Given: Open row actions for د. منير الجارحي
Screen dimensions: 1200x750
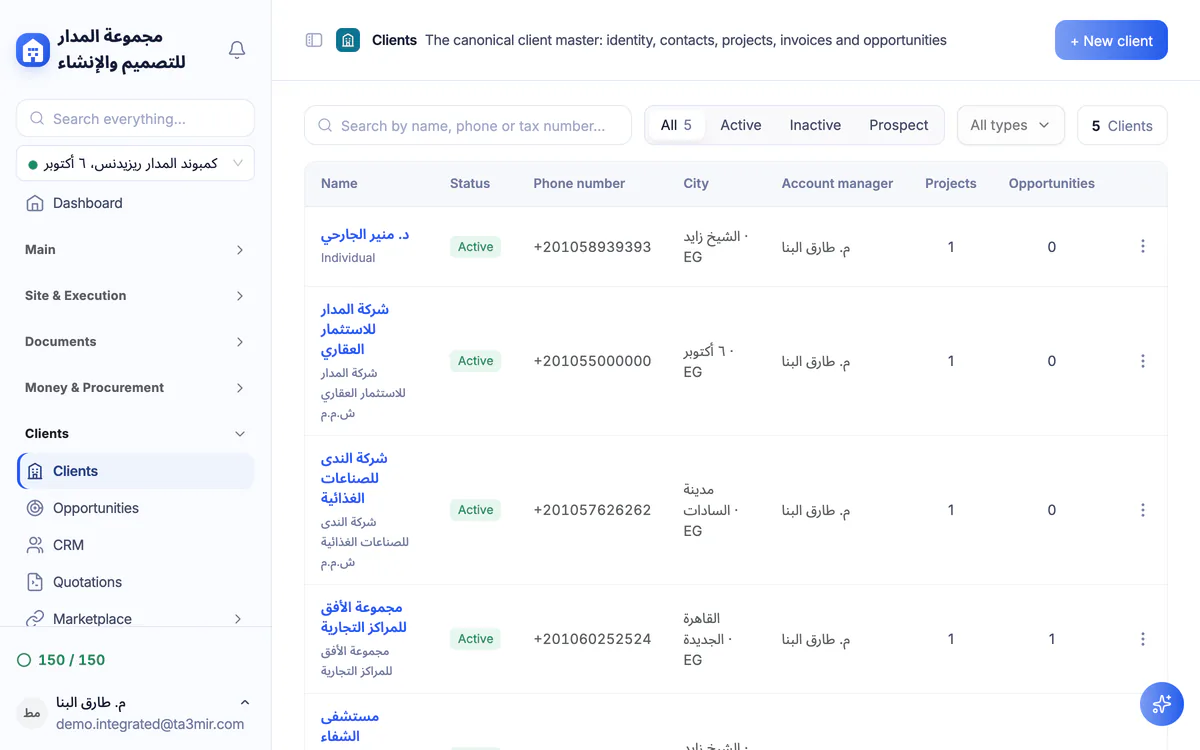Looking at the screenshot, I should (x=1143, y=246).
